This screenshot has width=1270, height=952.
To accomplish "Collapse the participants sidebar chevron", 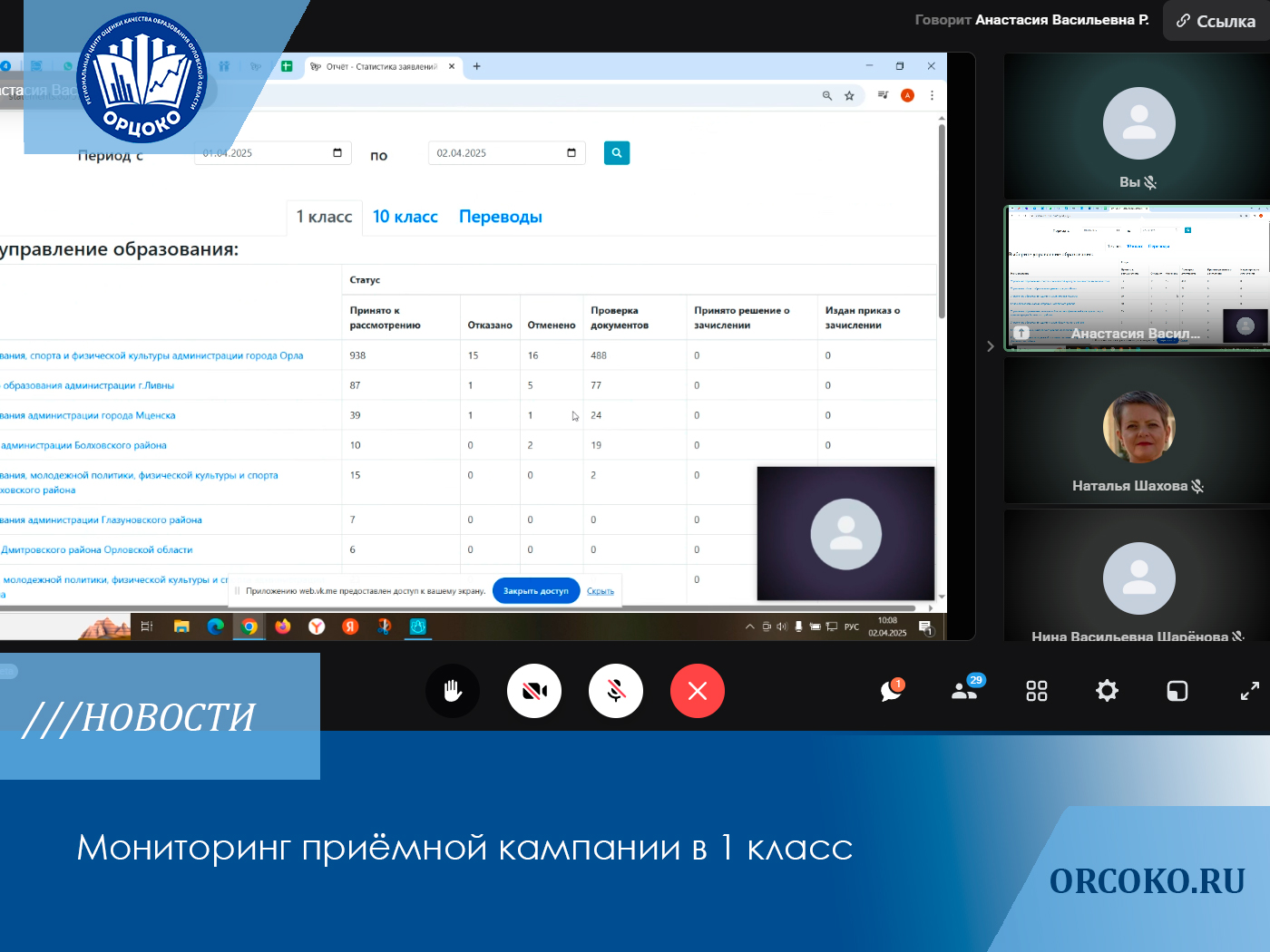I will [x=990, y=346].
